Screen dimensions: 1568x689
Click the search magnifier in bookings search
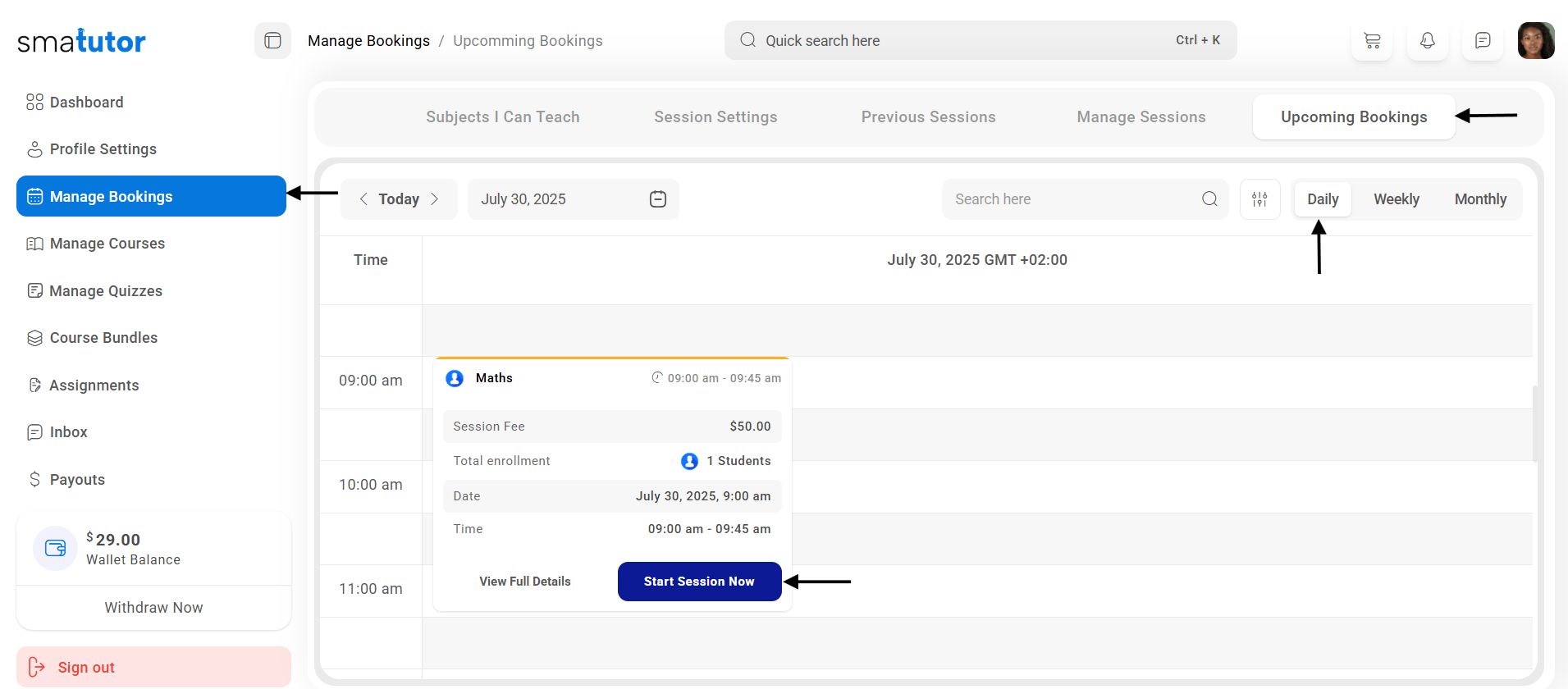pyautogui.click(x=1209, y=199)
